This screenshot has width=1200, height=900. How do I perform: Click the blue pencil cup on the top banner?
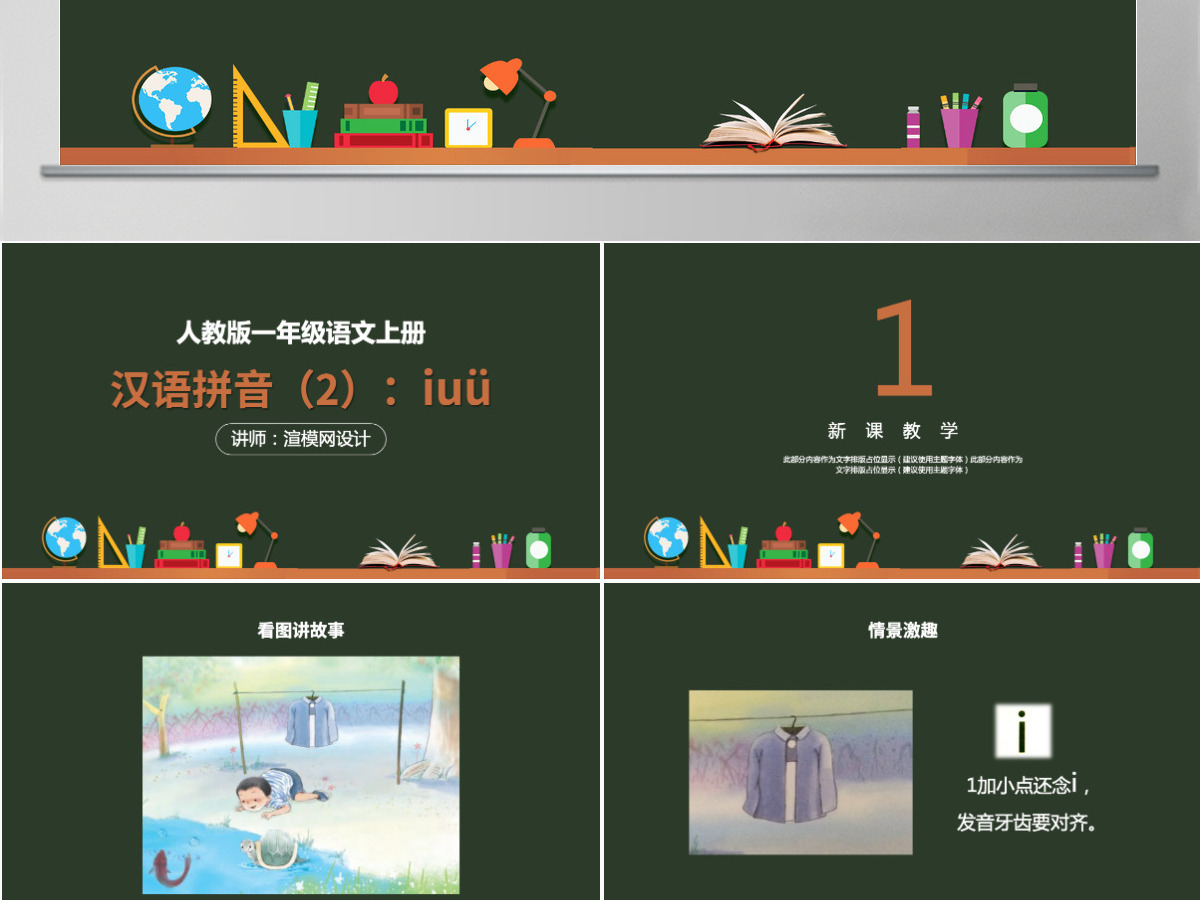301,116
